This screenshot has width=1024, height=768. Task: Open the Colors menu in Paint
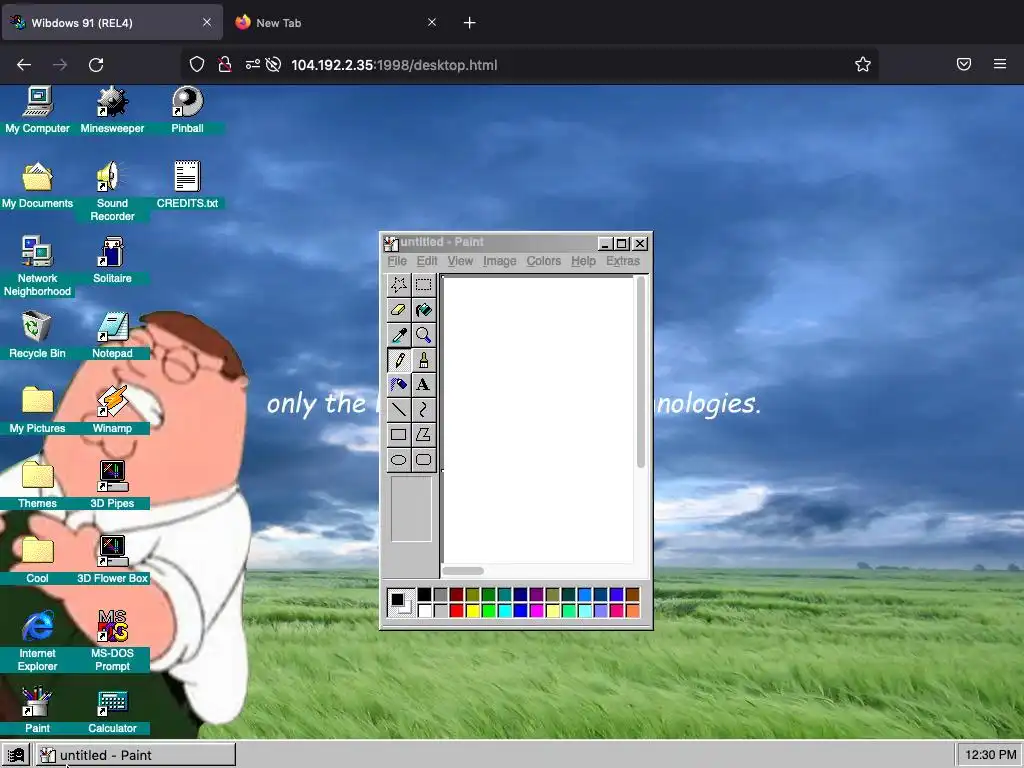[x=544, y=261]
